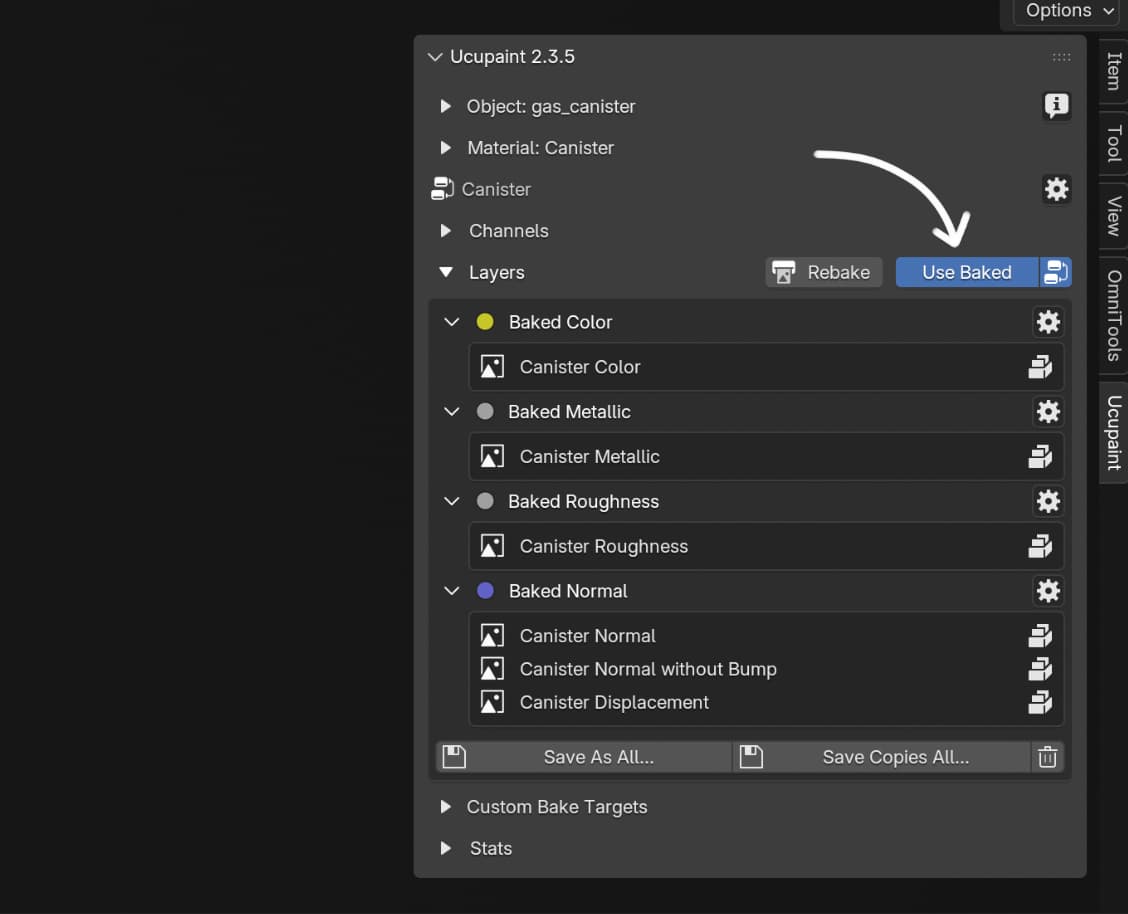Click the Canister Roughness image icon
The height and width of the screenshot is (914, 1128).
[x=492, y=547]
